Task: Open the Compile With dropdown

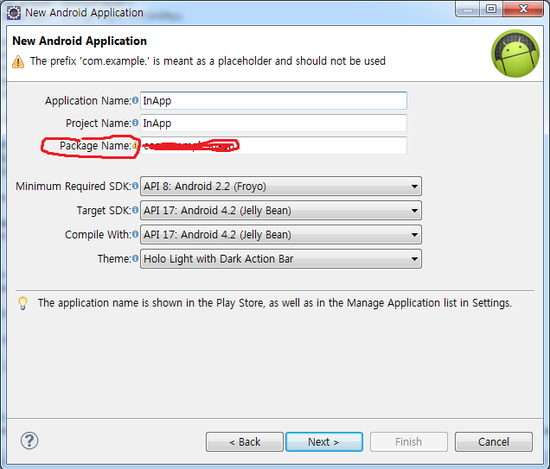Action: click(x=281, y=234)
